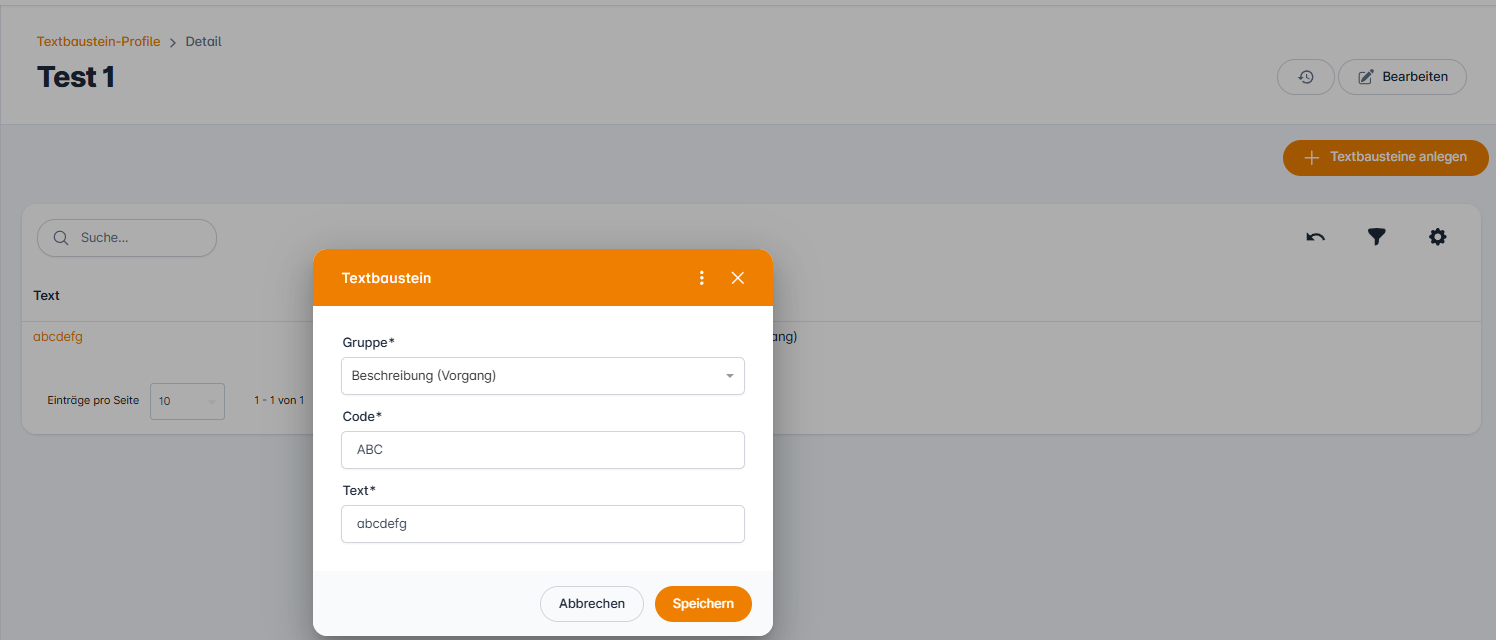Open the abcdefg table entry link
This screenshot has width=1496, height=640.
coord(58,337)
